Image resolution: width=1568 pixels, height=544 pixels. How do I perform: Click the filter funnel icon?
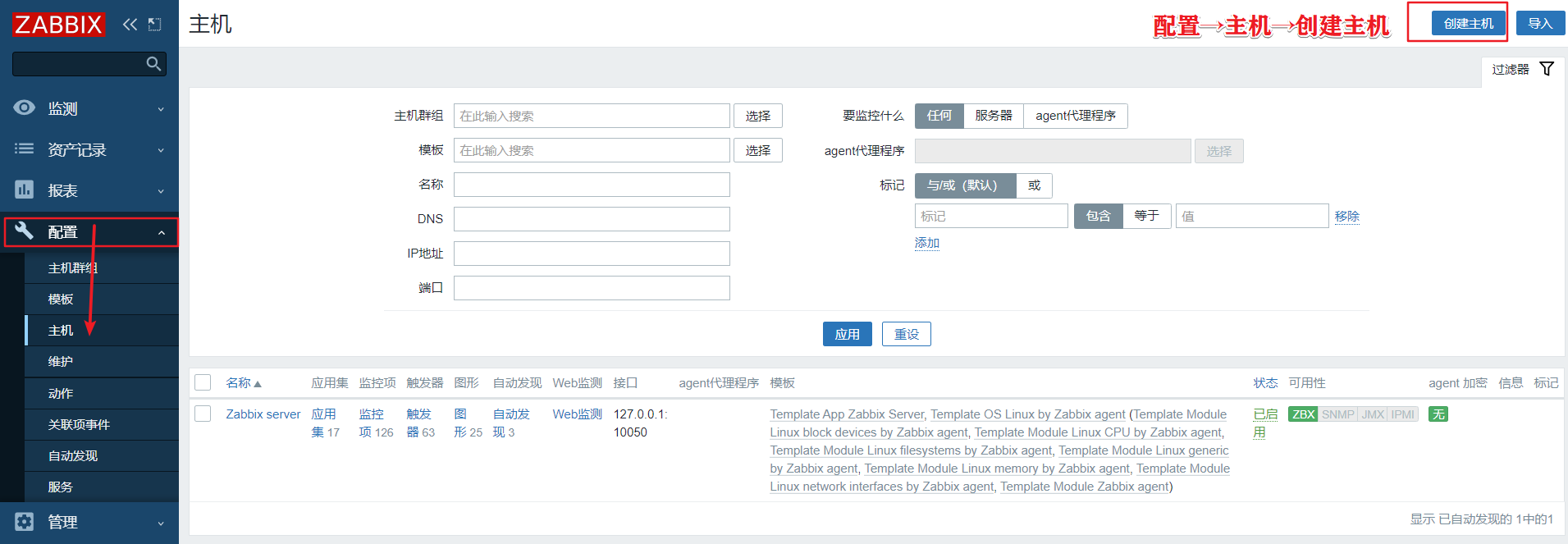(x=1547, y=69)
